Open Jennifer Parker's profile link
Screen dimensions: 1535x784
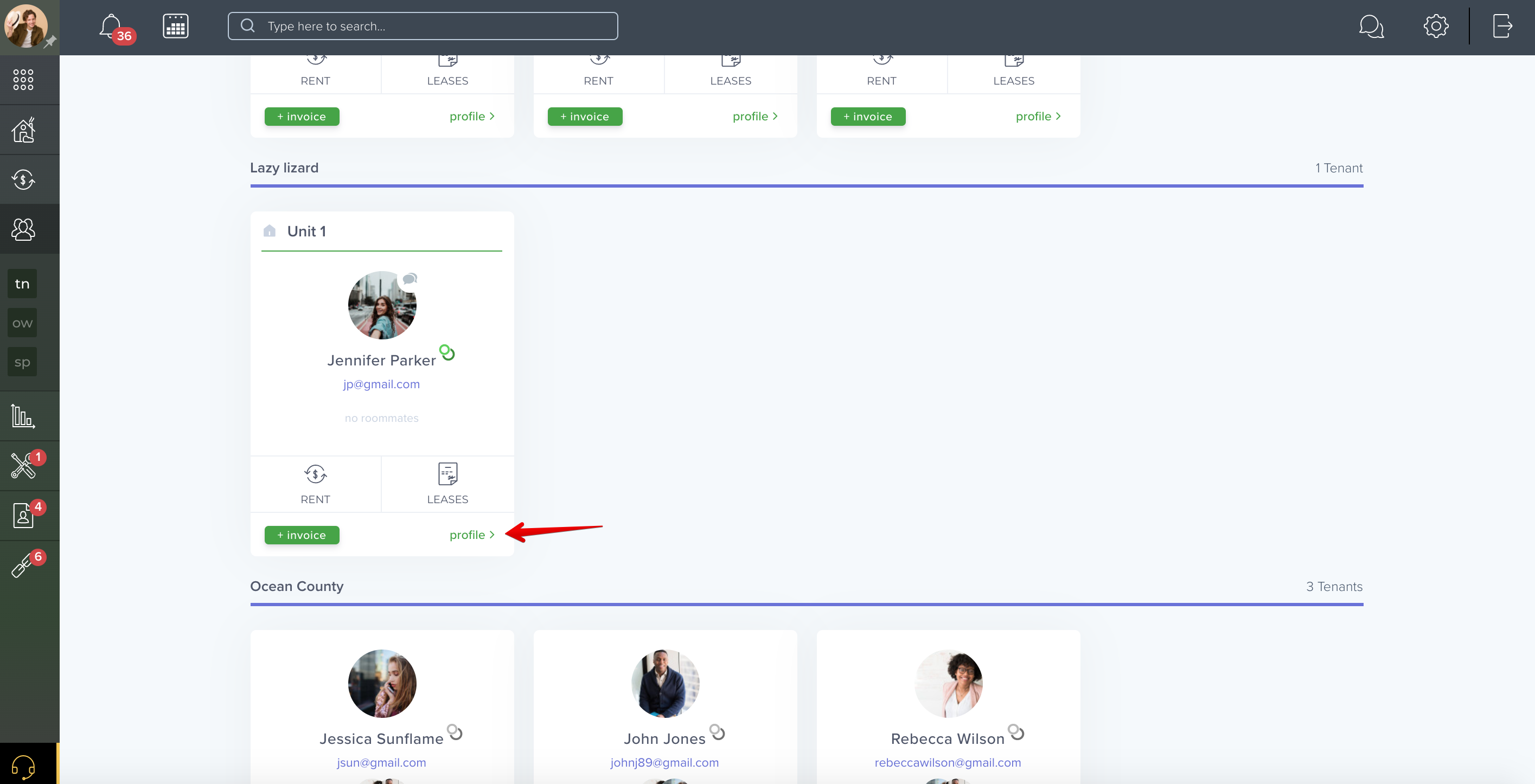click(472, 535)
